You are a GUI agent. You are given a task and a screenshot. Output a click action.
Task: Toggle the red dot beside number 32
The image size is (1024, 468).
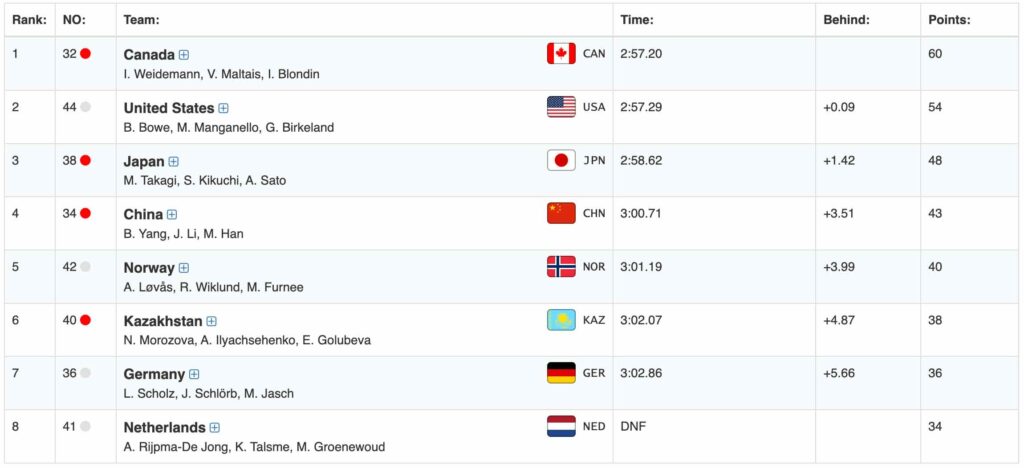click(86, 54)
